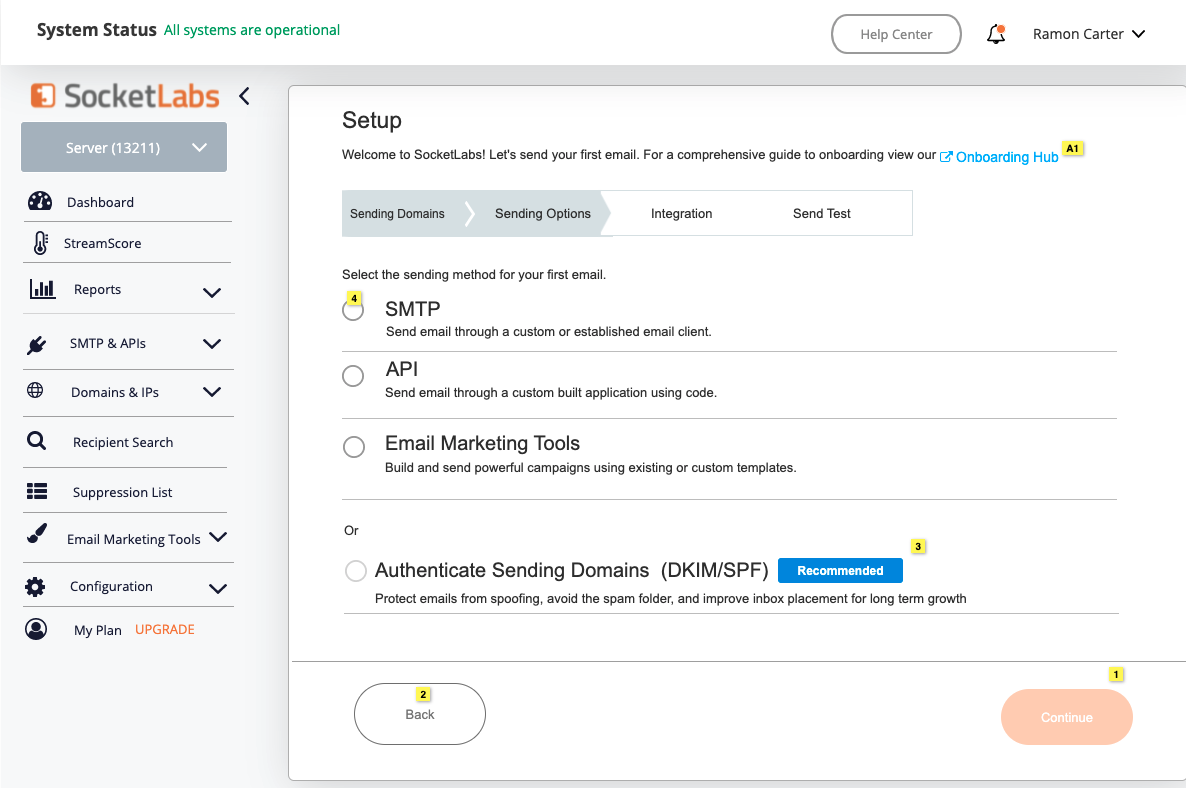The width and height of the screenshot is (1186, 788).
Task: Click the Recipient Search magnifier icon
Action: [x=36, y=440]
